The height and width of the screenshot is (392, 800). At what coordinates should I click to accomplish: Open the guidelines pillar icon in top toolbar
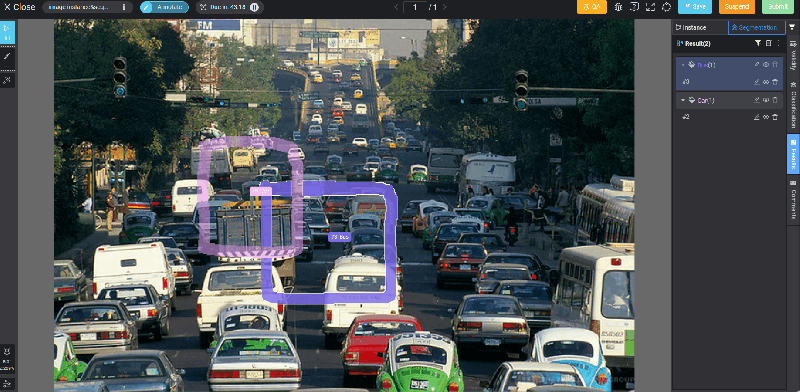(x=618, y=7)
